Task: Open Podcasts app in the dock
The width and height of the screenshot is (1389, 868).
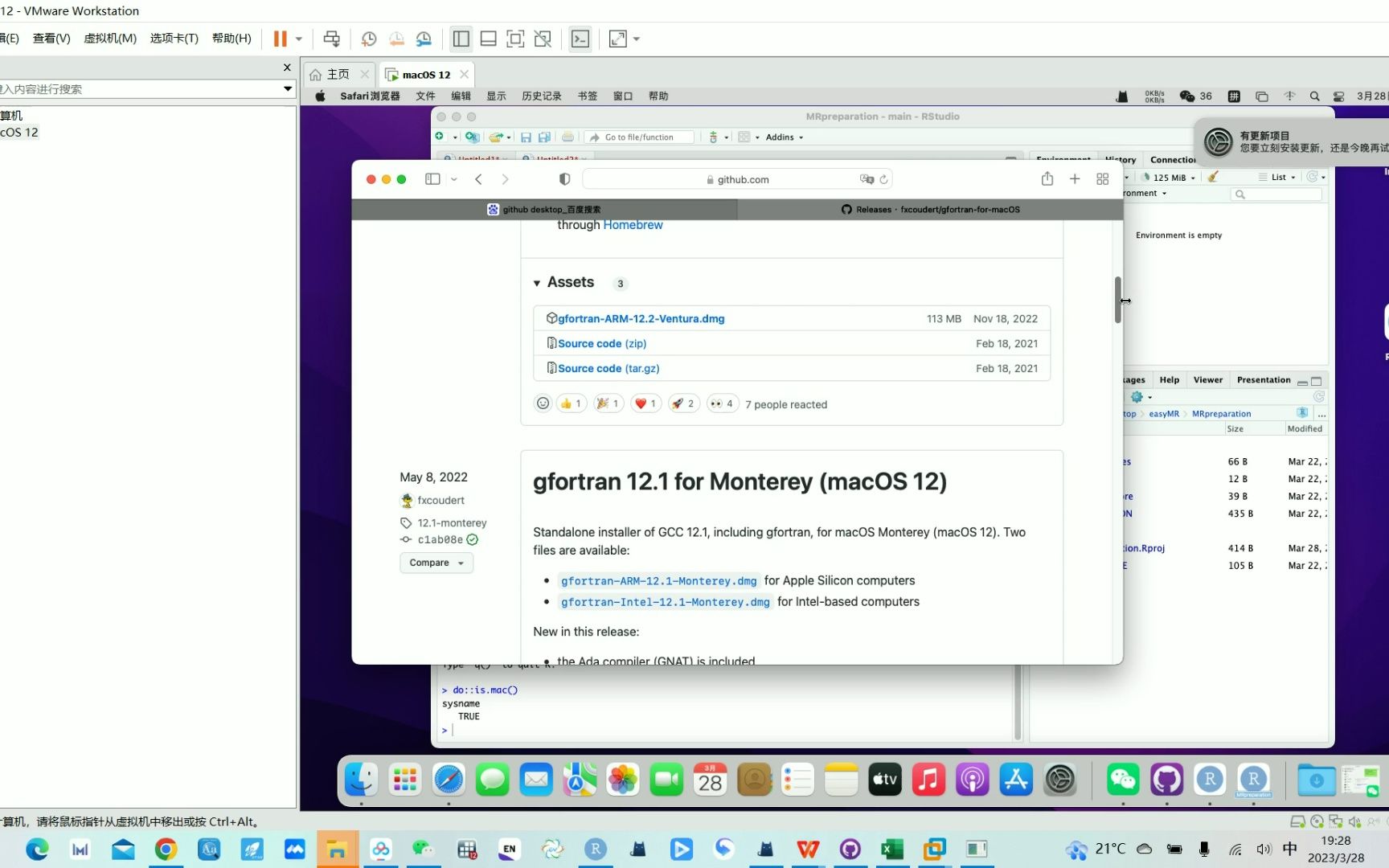Action: coord(972,780)
